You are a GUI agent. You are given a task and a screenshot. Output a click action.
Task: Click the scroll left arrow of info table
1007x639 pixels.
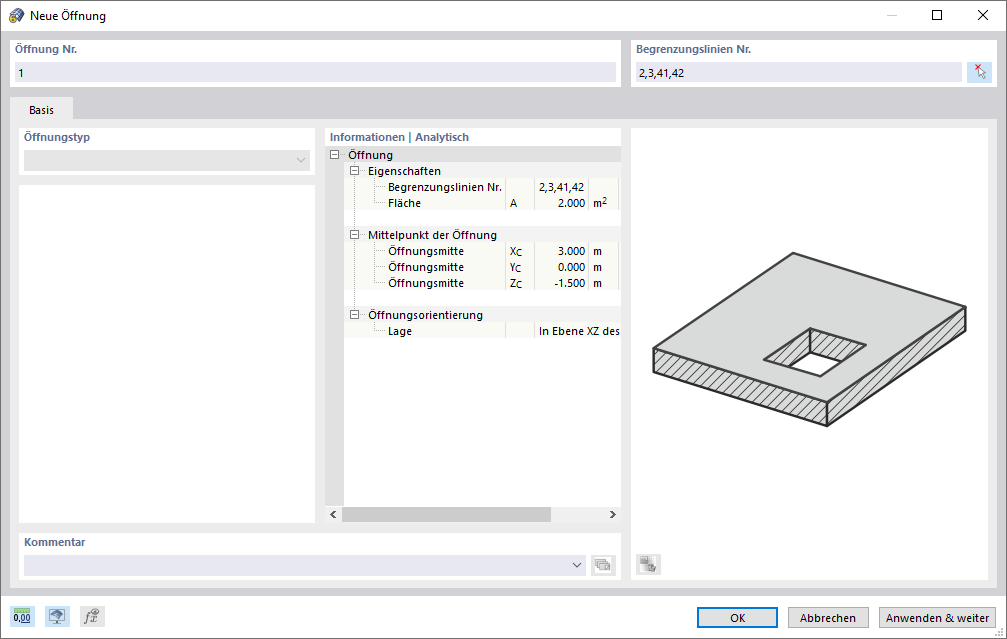point(333,514)
